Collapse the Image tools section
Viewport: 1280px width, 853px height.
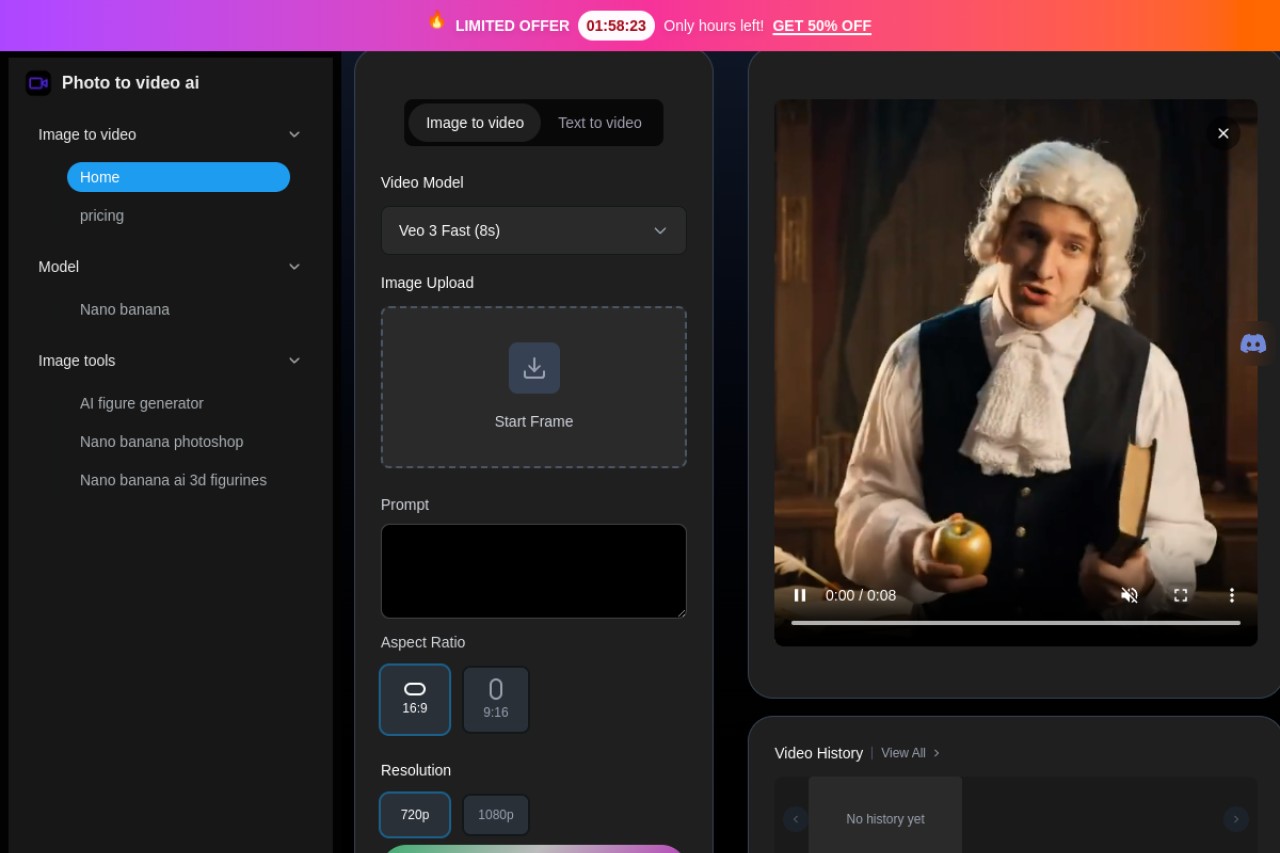294,361
